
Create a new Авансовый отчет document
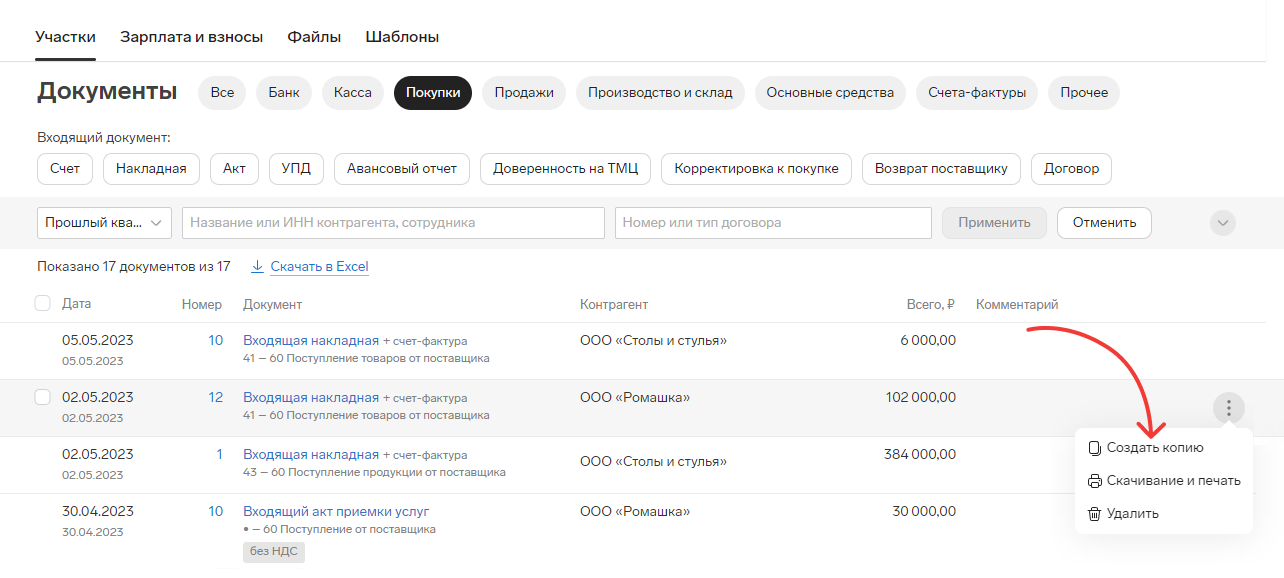pos(402,169)
